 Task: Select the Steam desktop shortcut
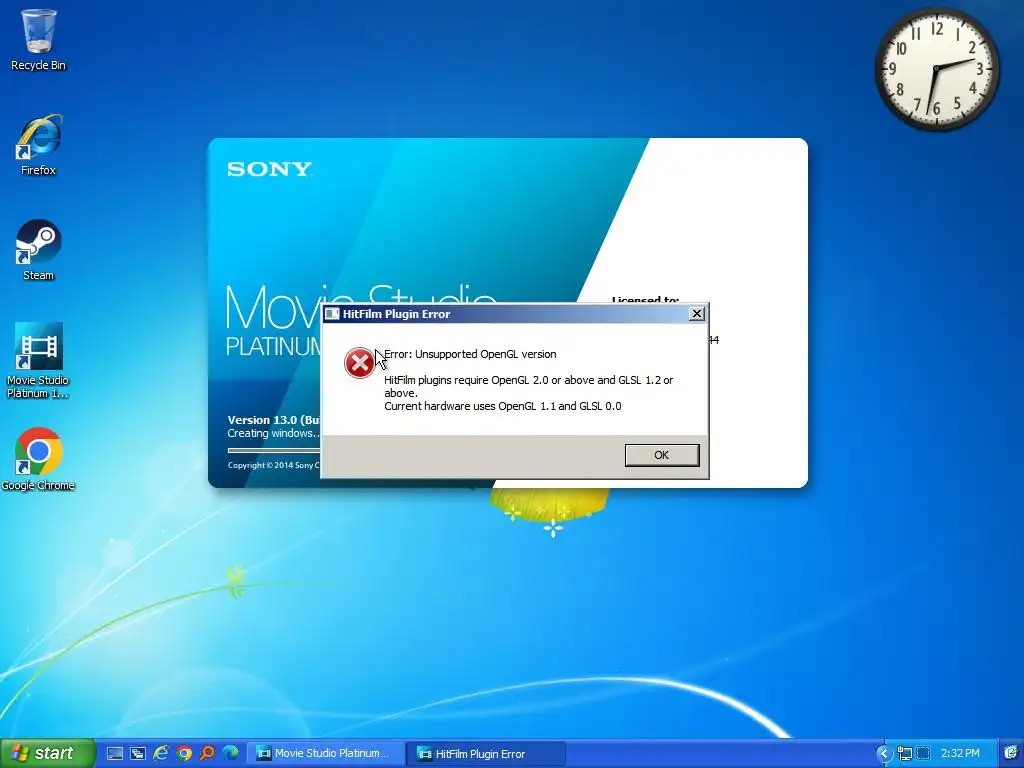click(38, 250)
